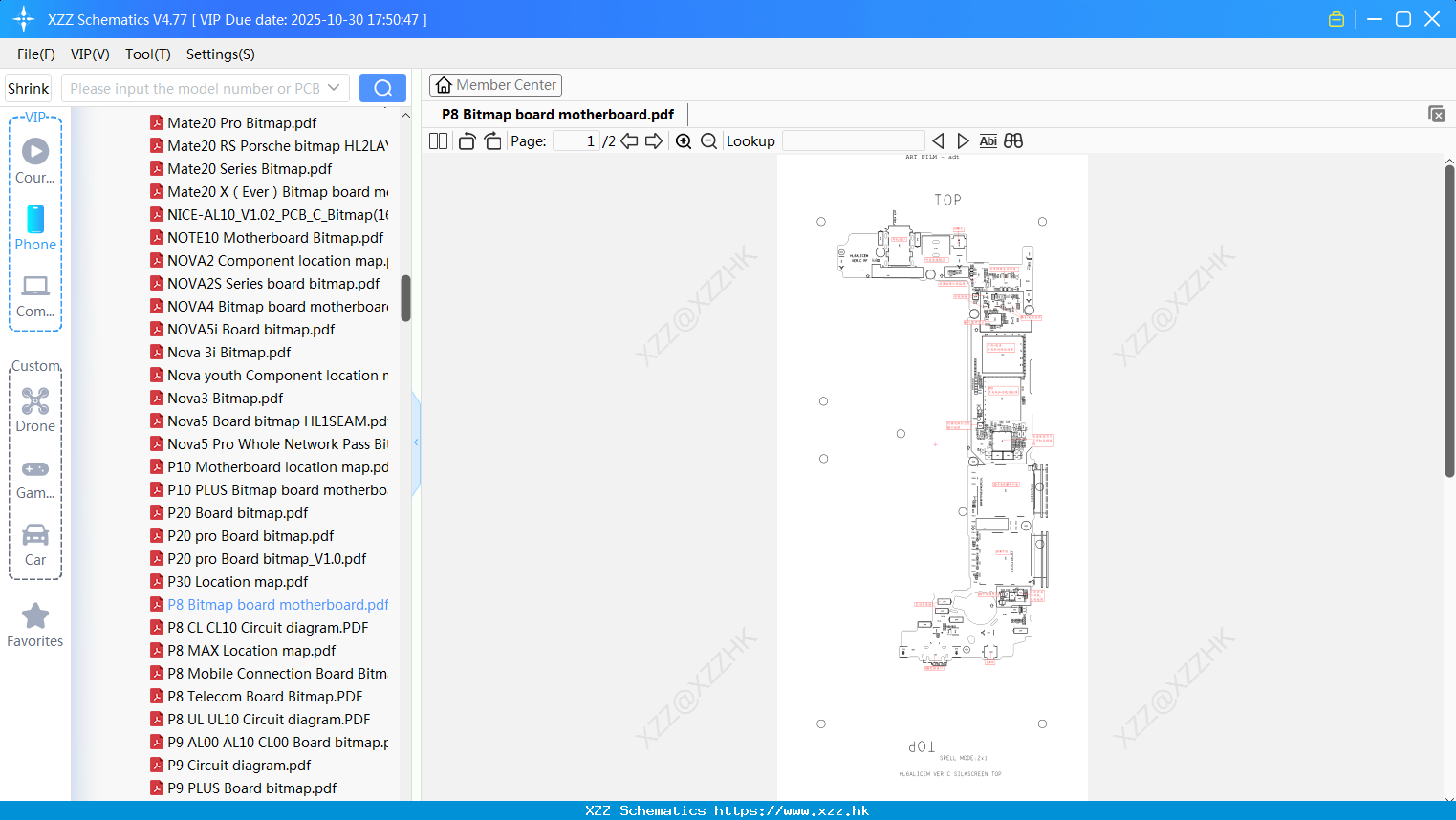Viewport: 1456px width, 820px height.
Task: Click the Lookup text field
Action: [x=853, y=141]
